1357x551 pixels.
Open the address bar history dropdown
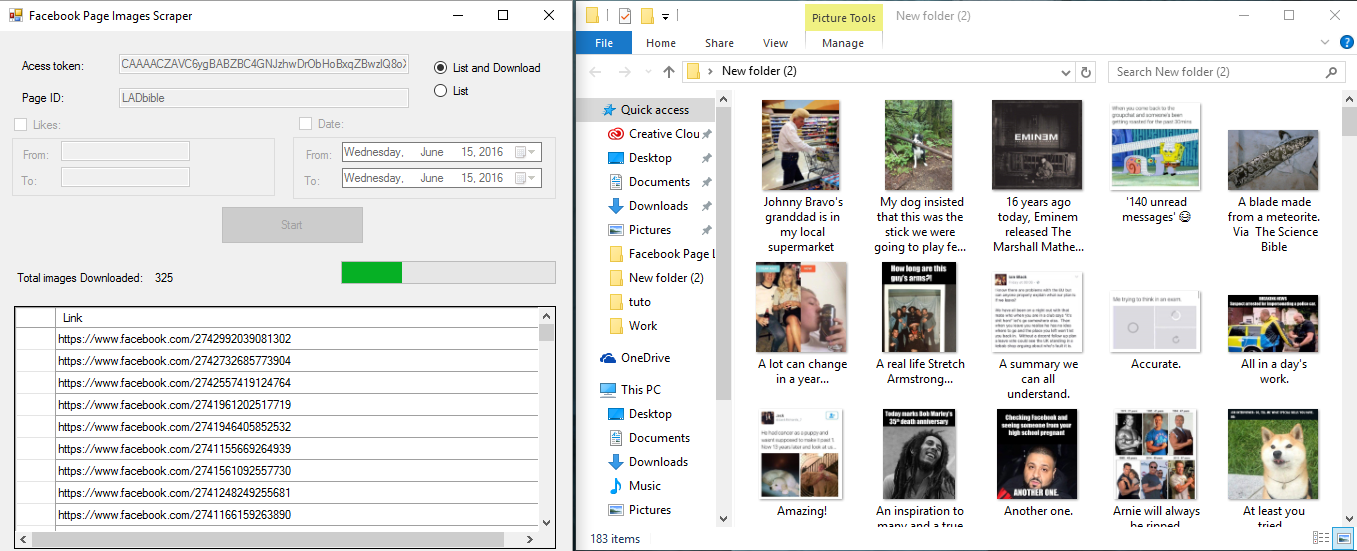(x=1068, y=72)
